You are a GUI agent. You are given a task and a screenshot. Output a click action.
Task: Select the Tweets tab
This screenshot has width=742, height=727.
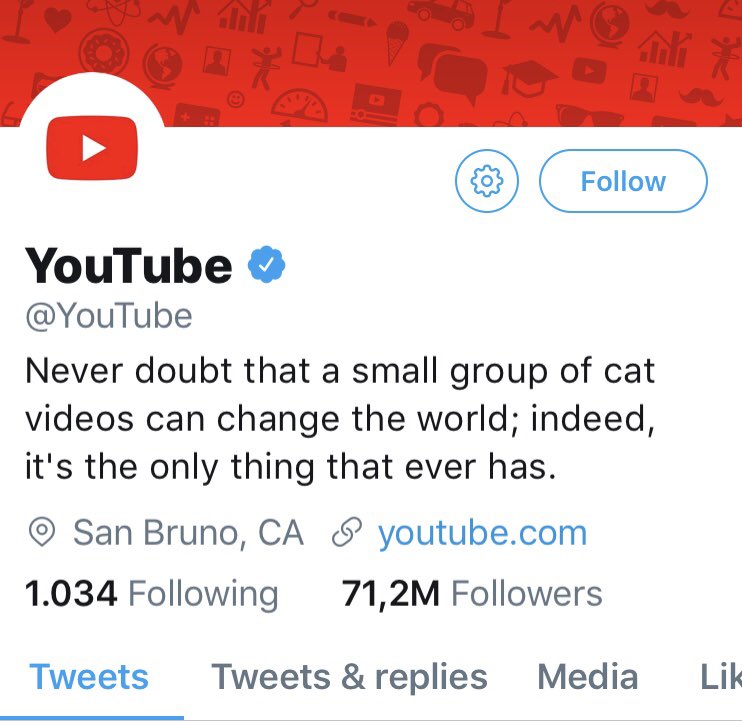(89, 677)
